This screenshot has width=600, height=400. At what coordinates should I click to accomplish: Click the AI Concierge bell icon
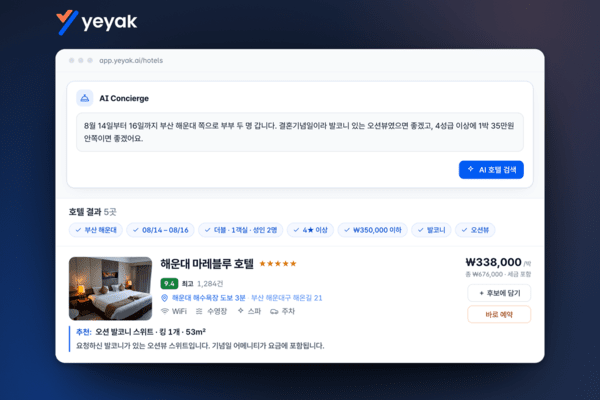pos(85,98)
